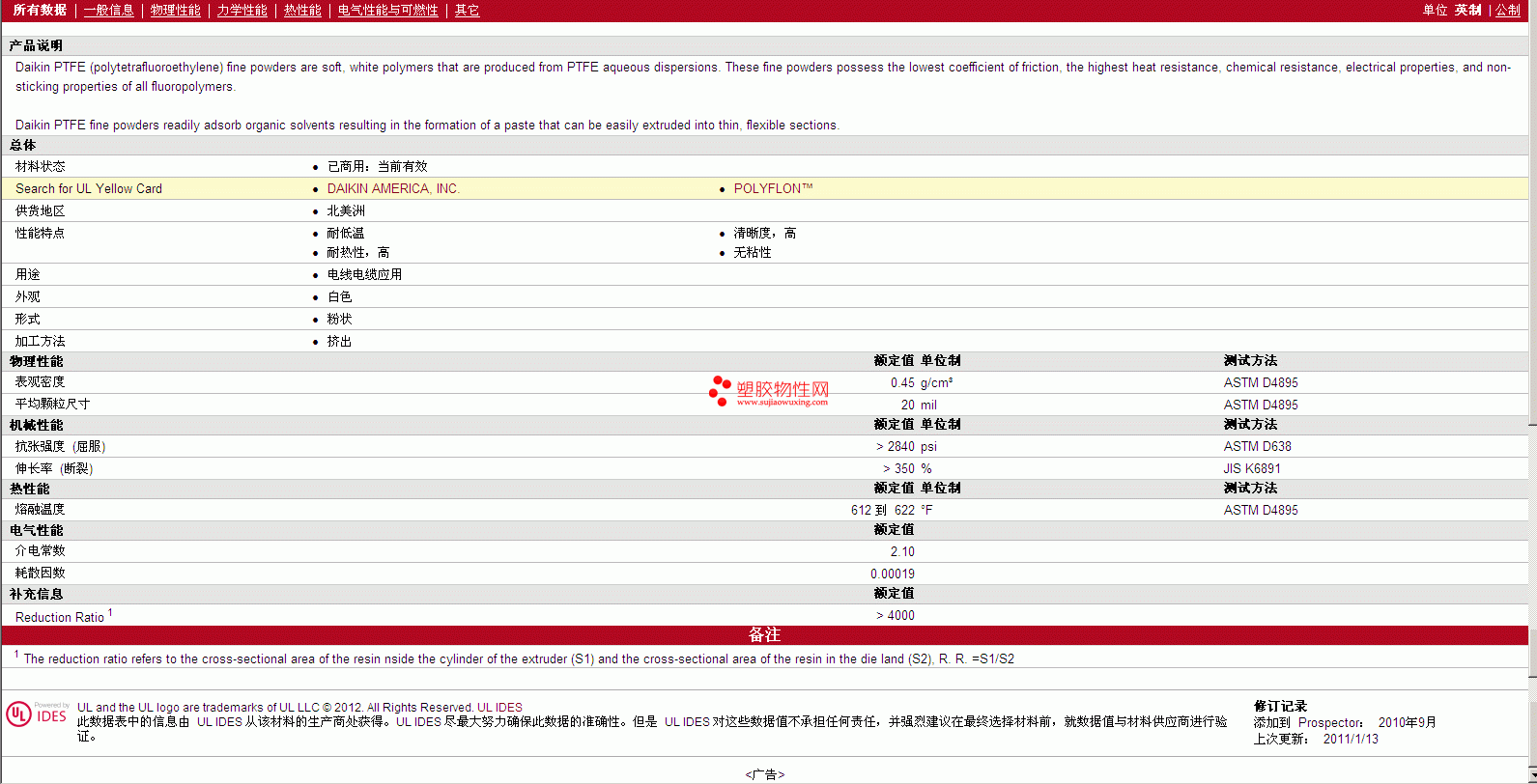Click the 电线电缆应用 usage entry
The width and height of the screenshot is (1537, 784).
click(x=364, y=274)
